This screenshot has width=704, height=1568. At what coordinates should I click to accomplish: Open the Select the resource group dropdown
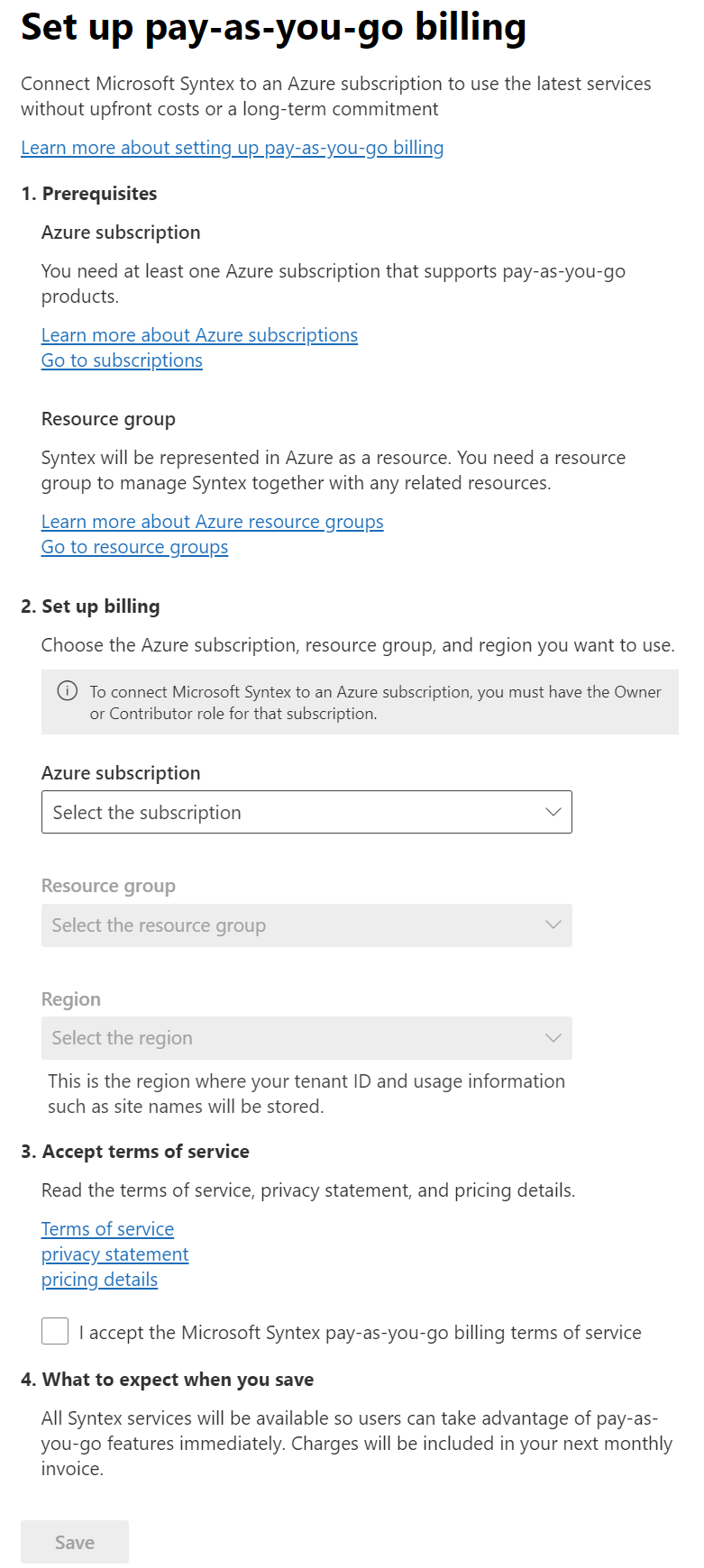(306, 925)
